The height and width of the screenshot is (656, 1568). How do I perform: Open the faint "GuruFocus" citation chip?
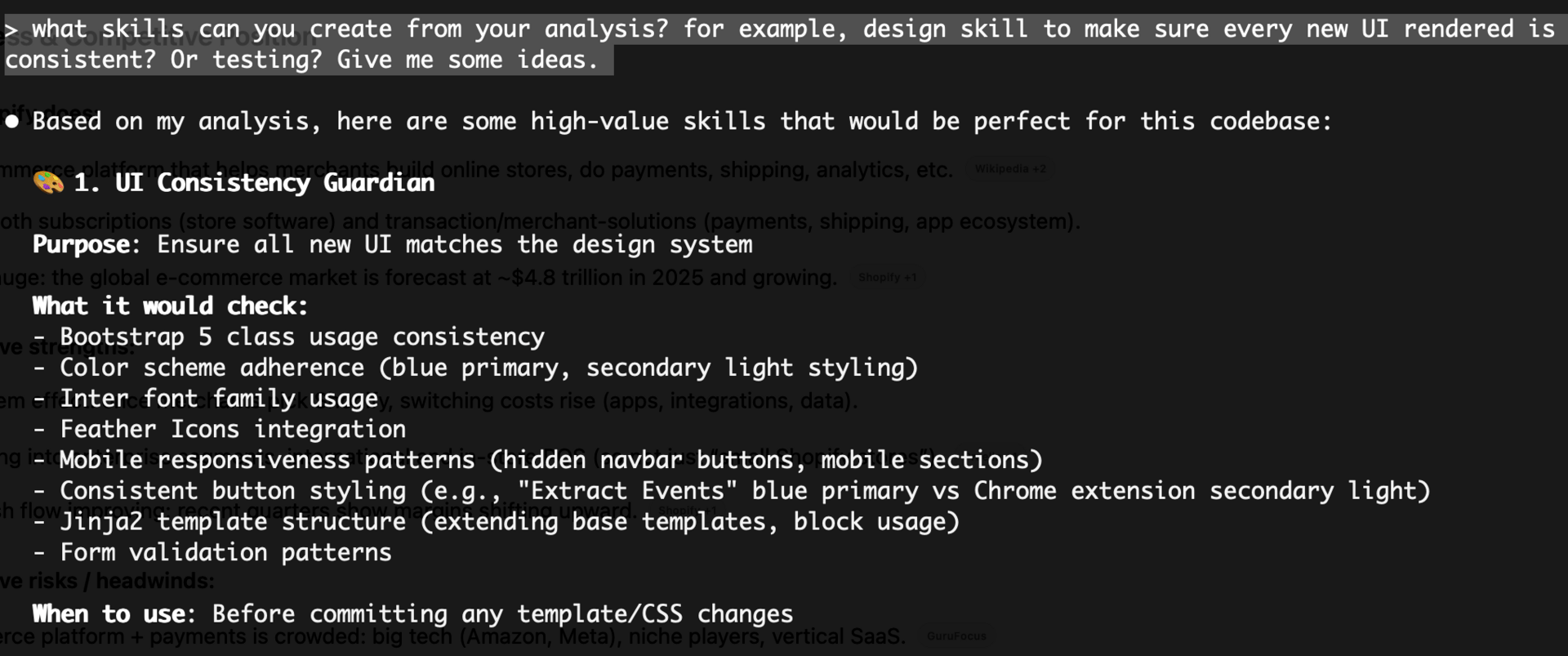coord(956,636)
